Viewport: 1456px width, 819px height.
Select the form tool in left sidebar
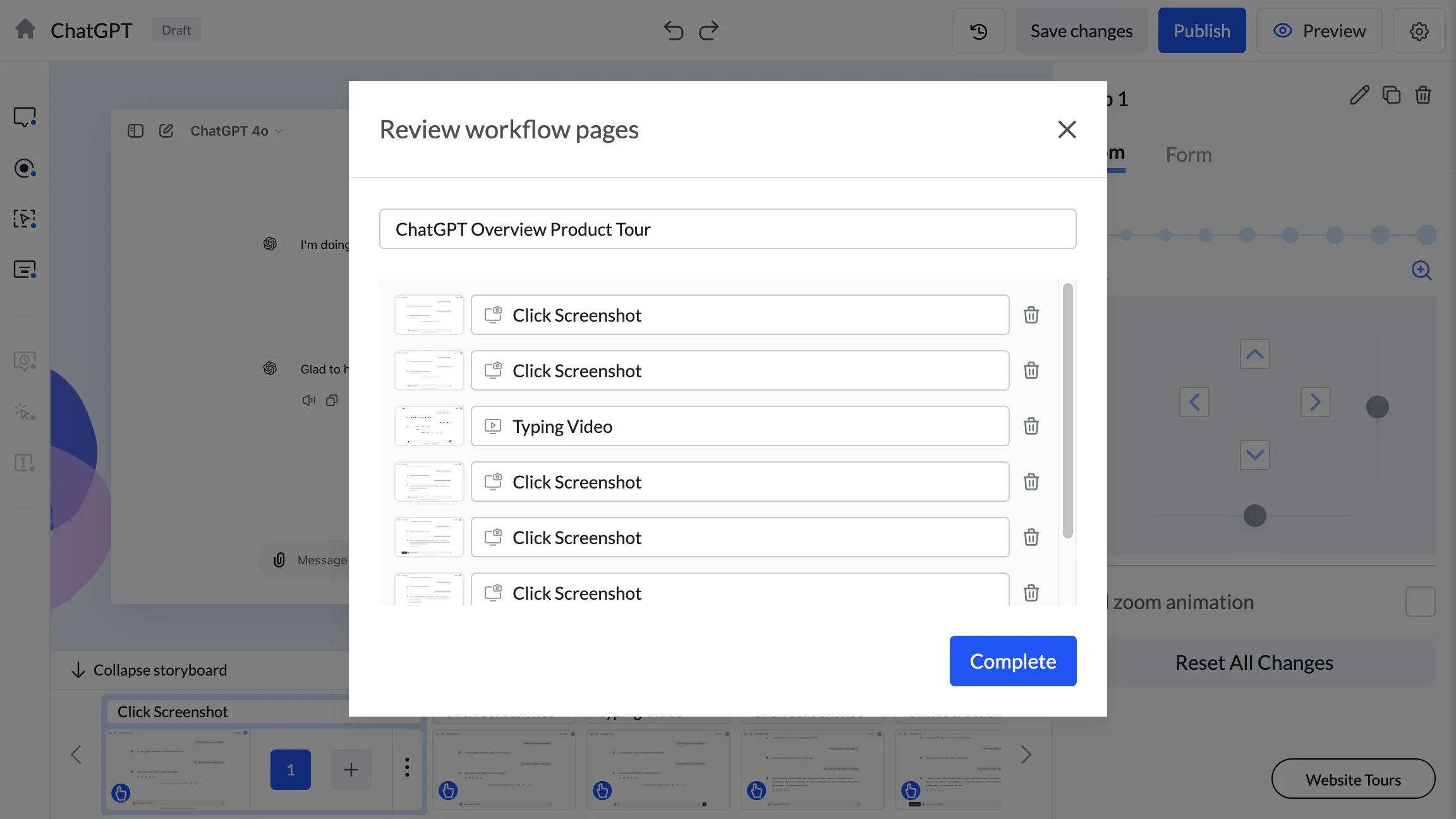pyautogui.click(x=25, y=269)
